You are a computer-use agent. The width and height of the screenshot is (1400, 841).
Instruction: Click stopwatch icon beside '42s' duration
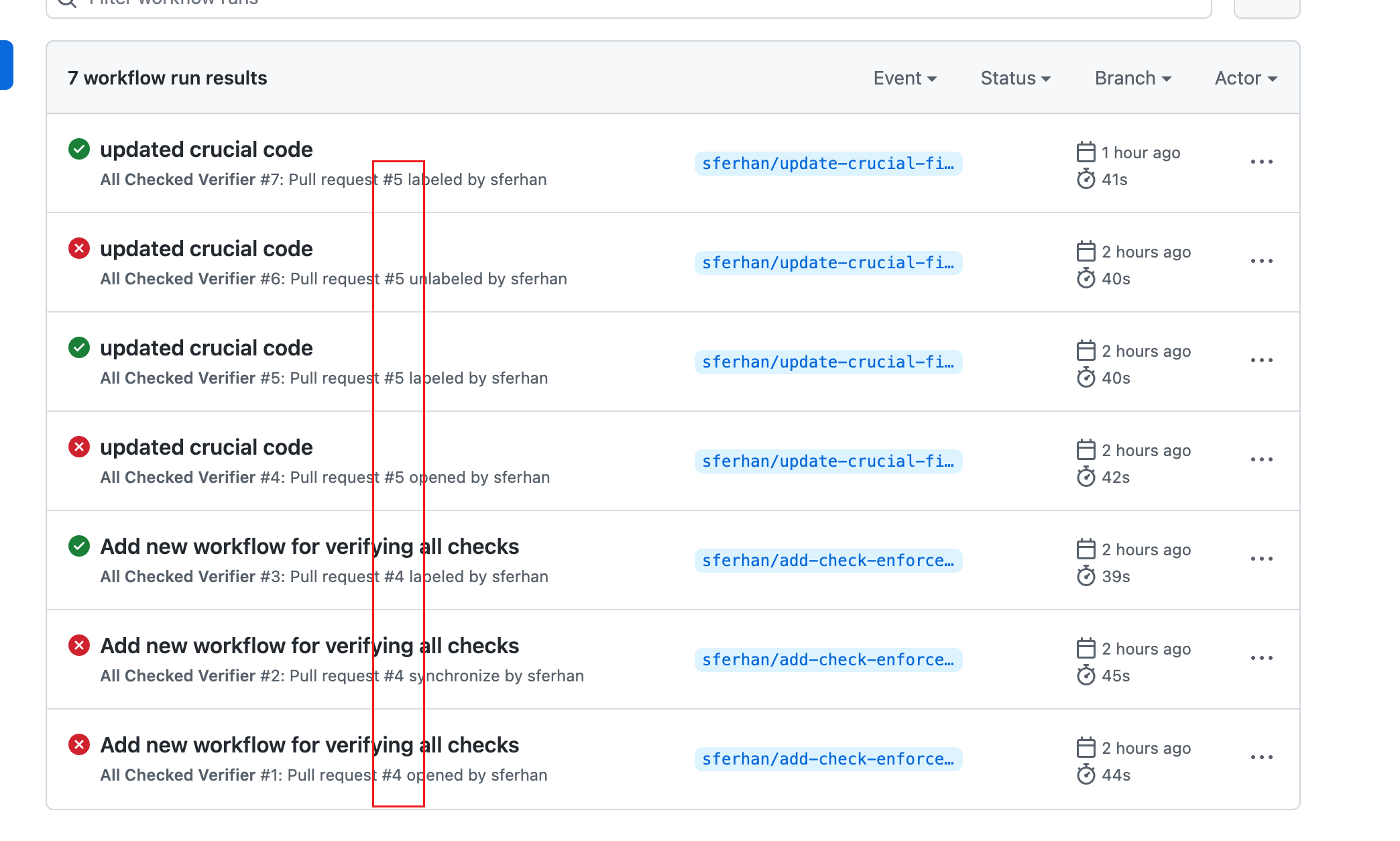coord(1086,477)
